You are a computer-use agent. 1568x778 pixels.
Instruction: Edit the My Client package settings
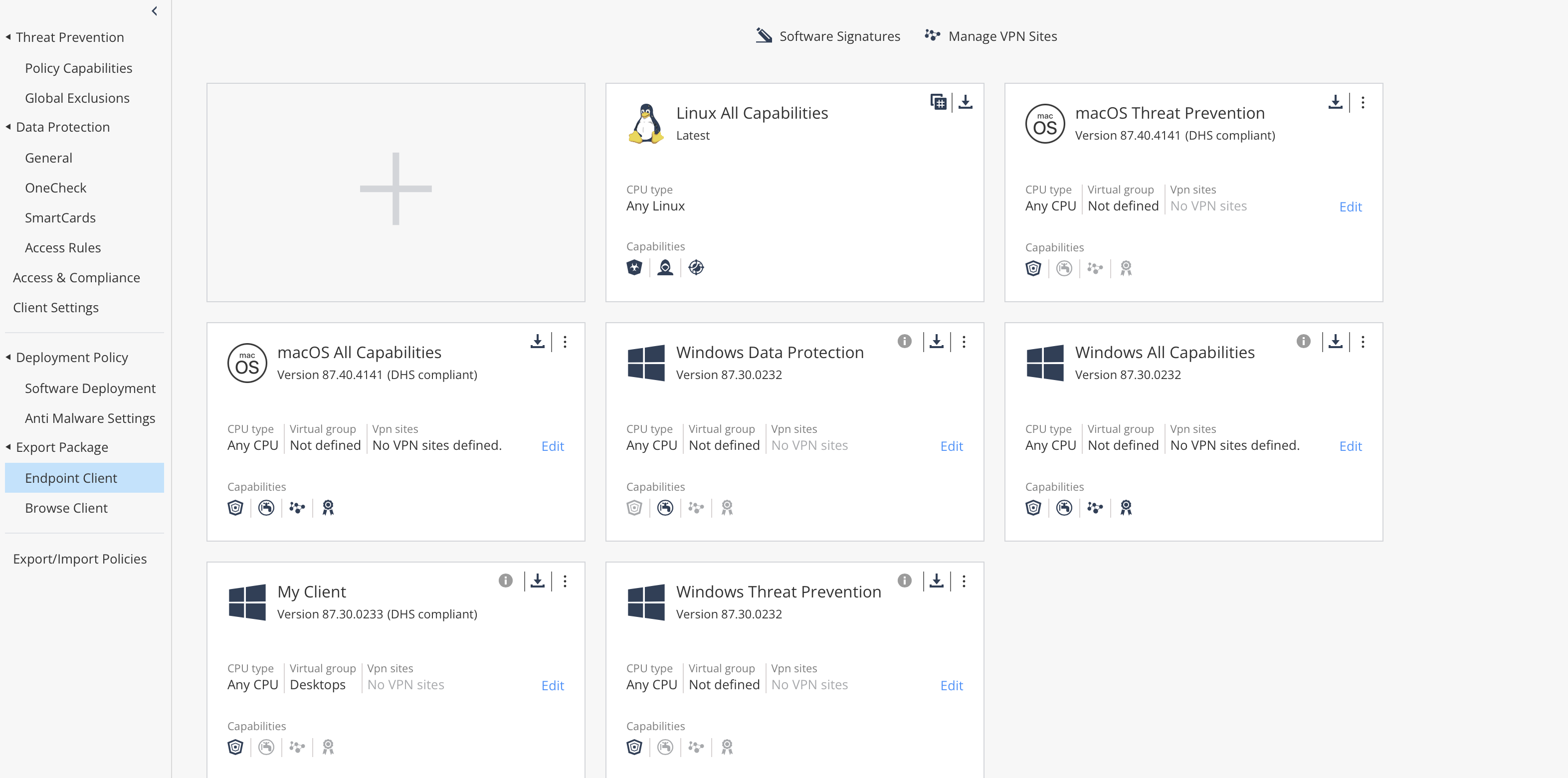(552, 685)
